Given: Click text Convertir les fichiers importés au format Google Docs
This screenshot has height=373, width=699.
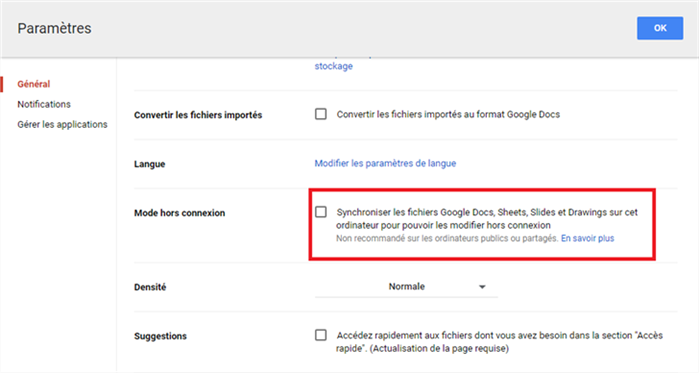Looking at the screenshot, I should tap(448, 115).
